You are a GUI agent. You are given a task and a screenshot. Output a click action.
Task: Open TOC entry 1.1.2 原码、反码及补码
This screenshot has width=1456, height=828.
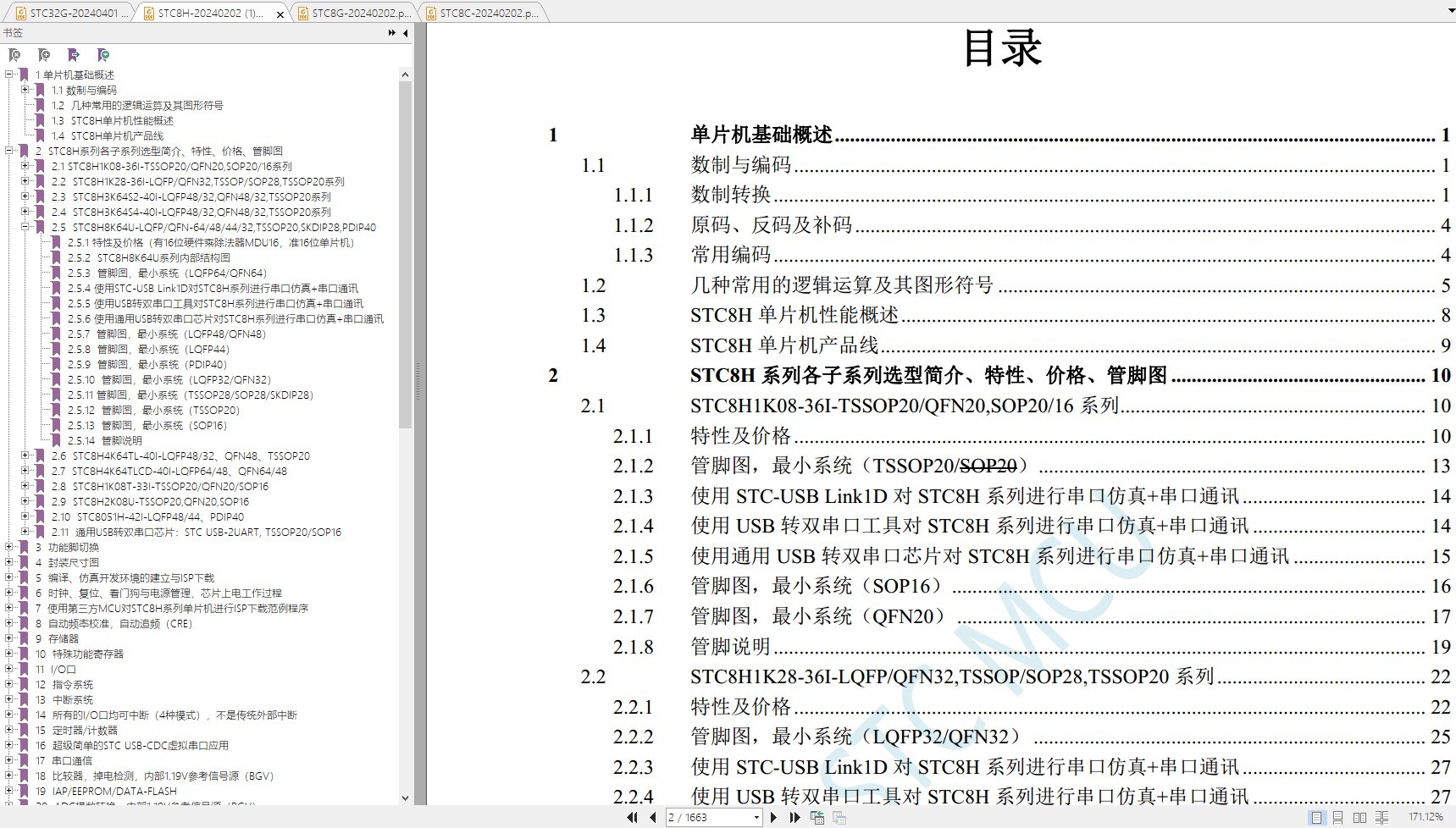(x=1032, y=225)
